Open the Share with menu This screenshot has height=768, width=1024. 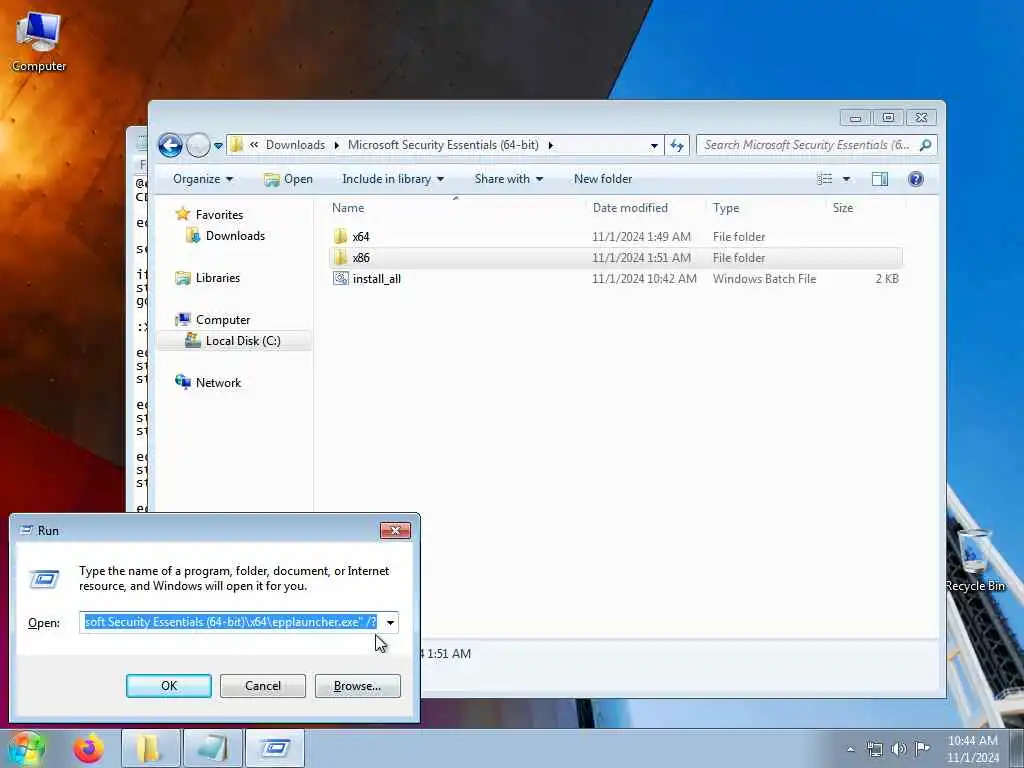[x=508, y=179]
